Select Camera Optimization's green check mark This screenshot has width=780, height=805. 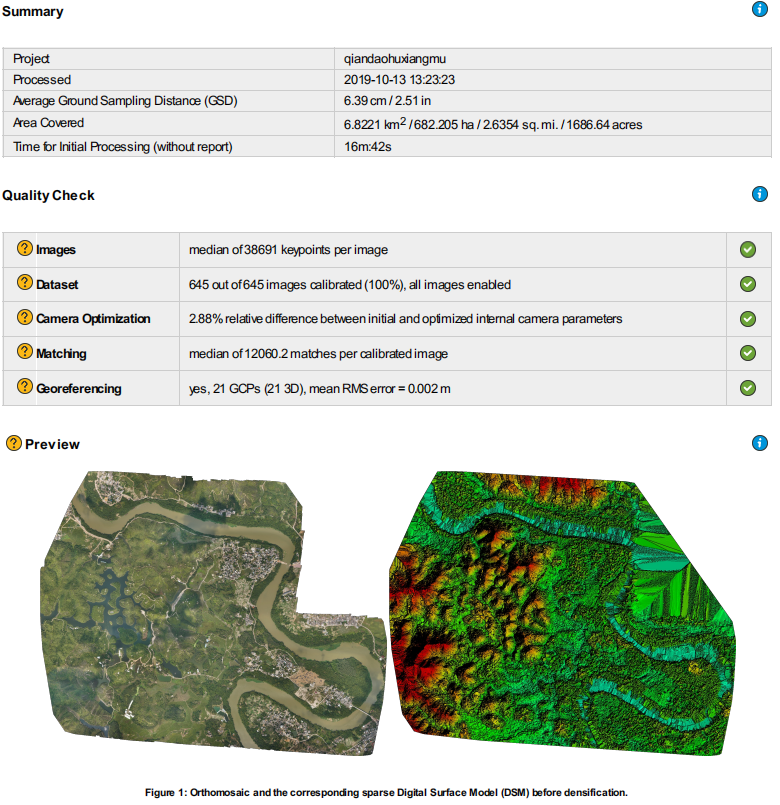747,319
